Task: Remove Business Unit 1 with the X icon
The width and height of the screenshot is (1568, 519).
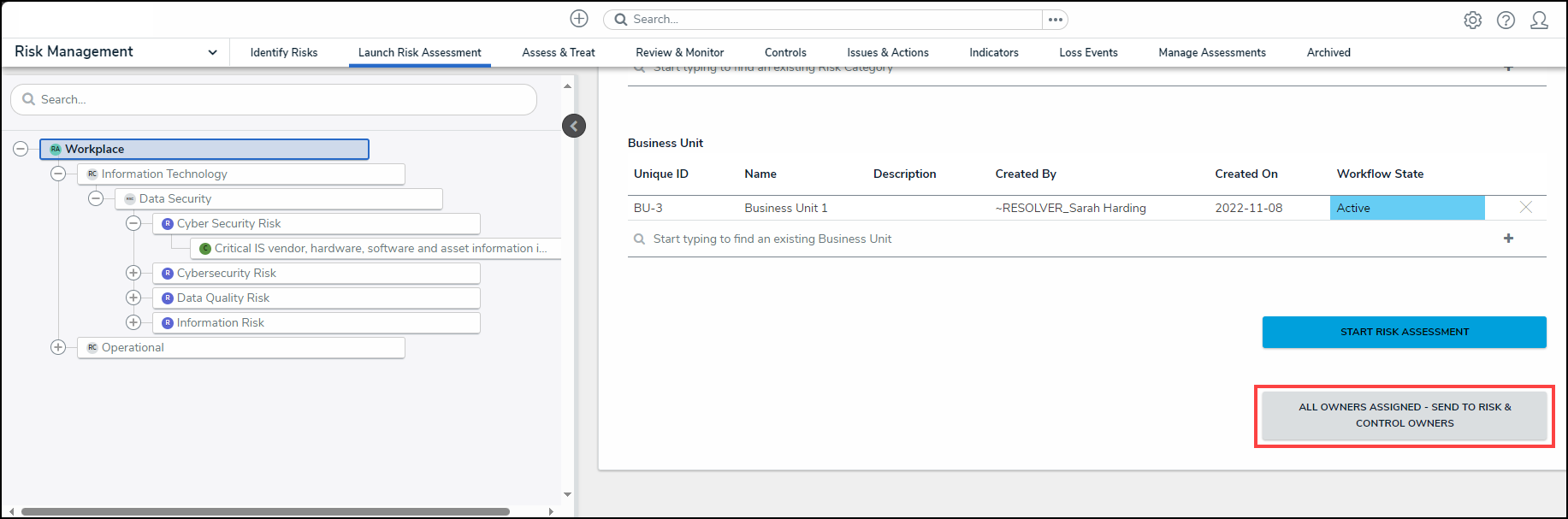Action: (1525, 208)
